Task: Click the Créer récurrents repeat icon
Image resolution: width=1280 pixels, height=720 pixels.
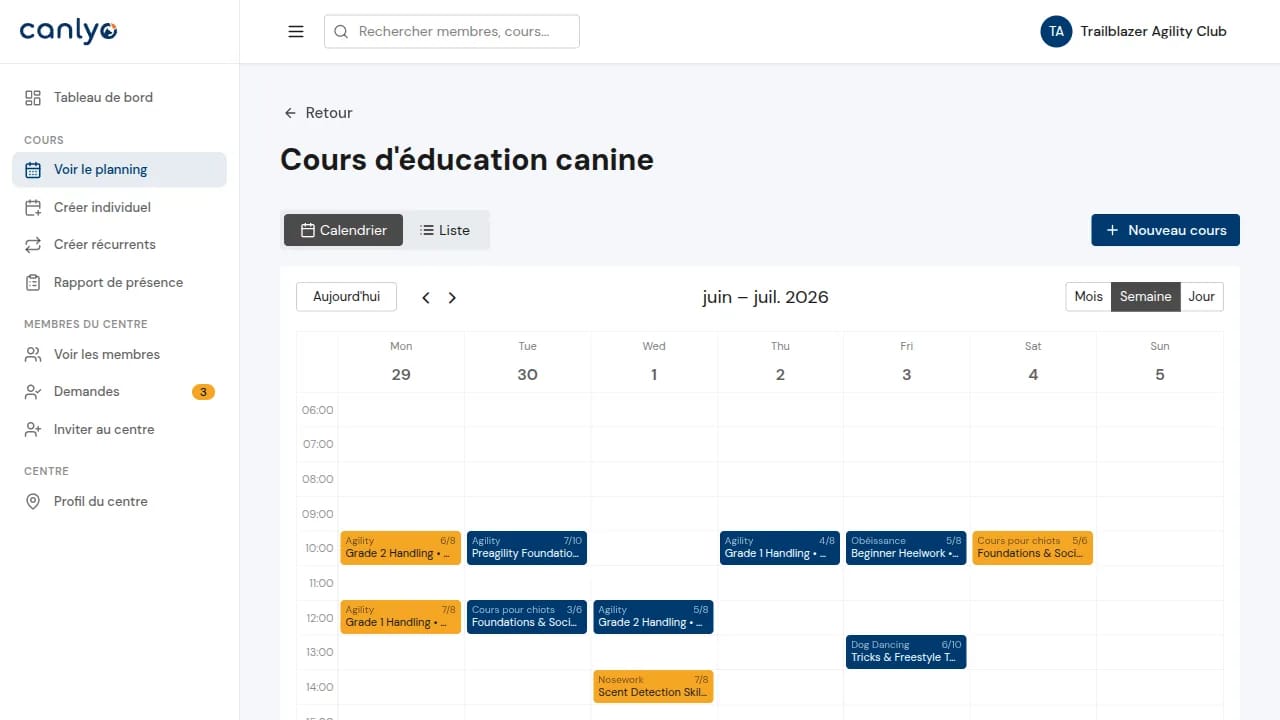Action: pyautogui.click(x=33, y=244)
